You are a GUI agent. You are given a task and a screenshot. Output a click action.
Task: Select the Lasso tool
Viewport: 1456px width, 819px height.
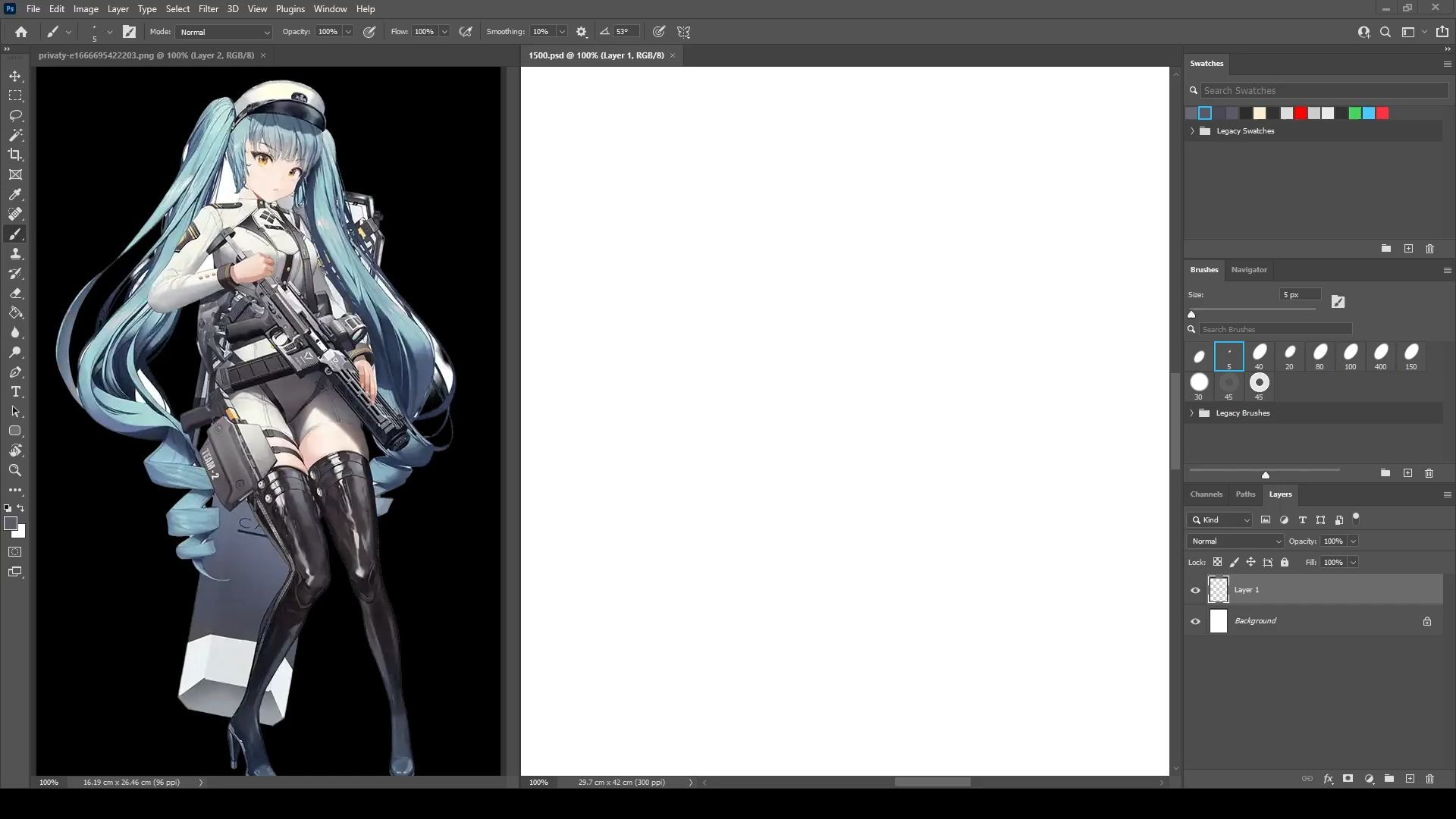(15, 115)
